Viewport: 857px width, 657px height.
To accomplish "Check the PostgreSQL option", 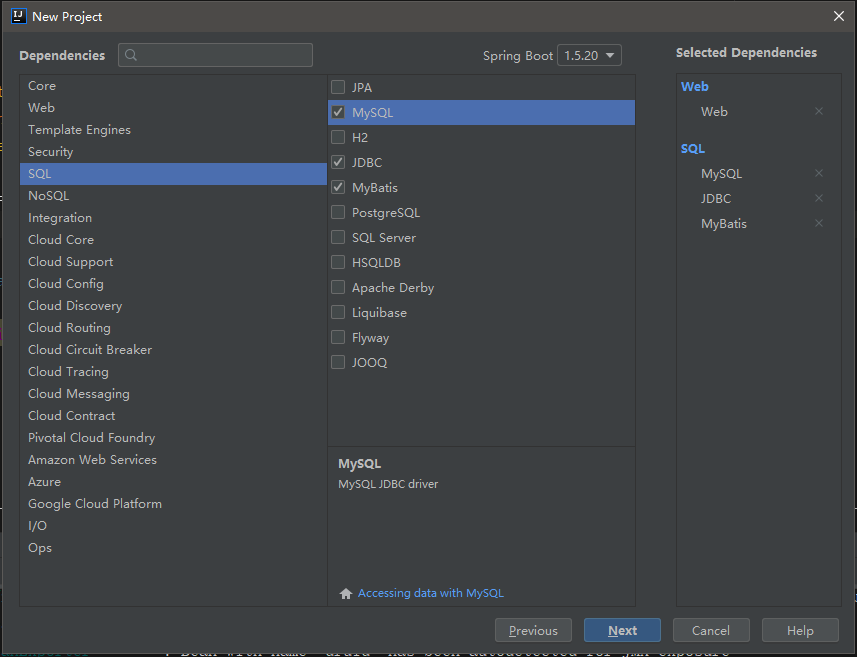I will click(x=338, y=212).
